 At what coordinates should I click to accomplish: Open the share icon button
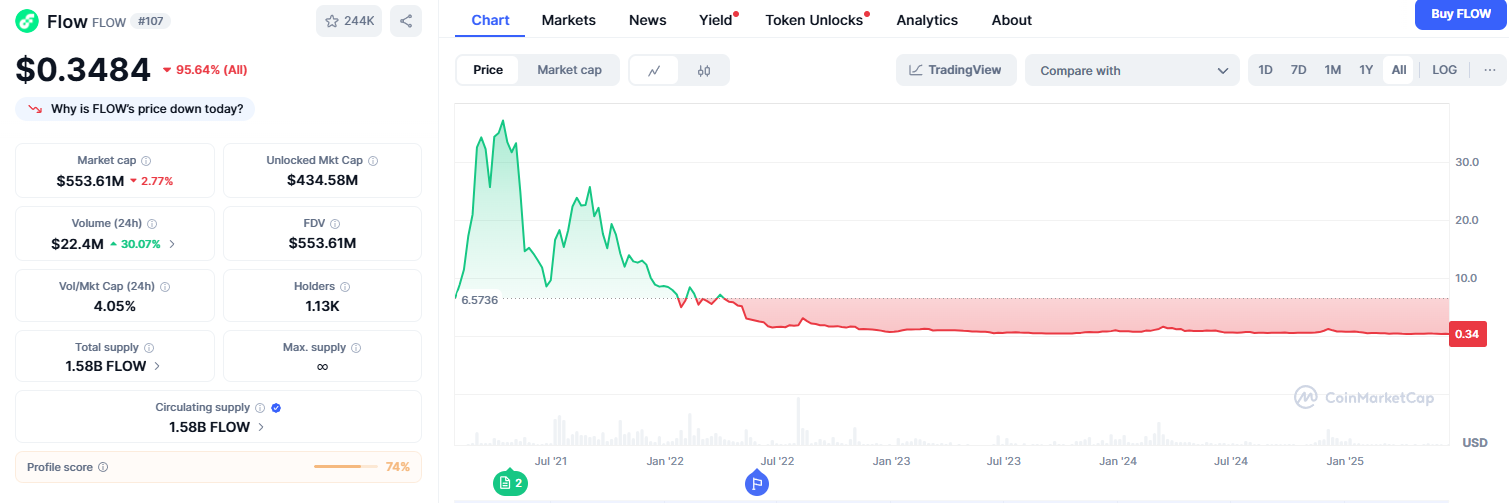(x=406, y=21)
